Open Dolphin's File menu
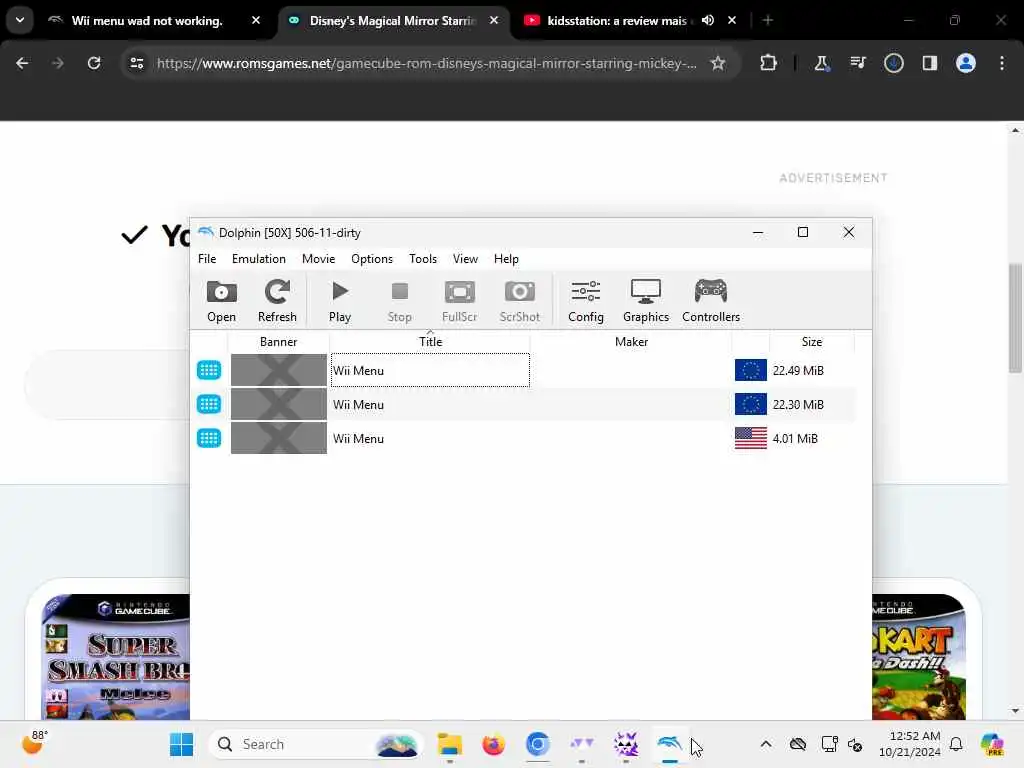 207,259
